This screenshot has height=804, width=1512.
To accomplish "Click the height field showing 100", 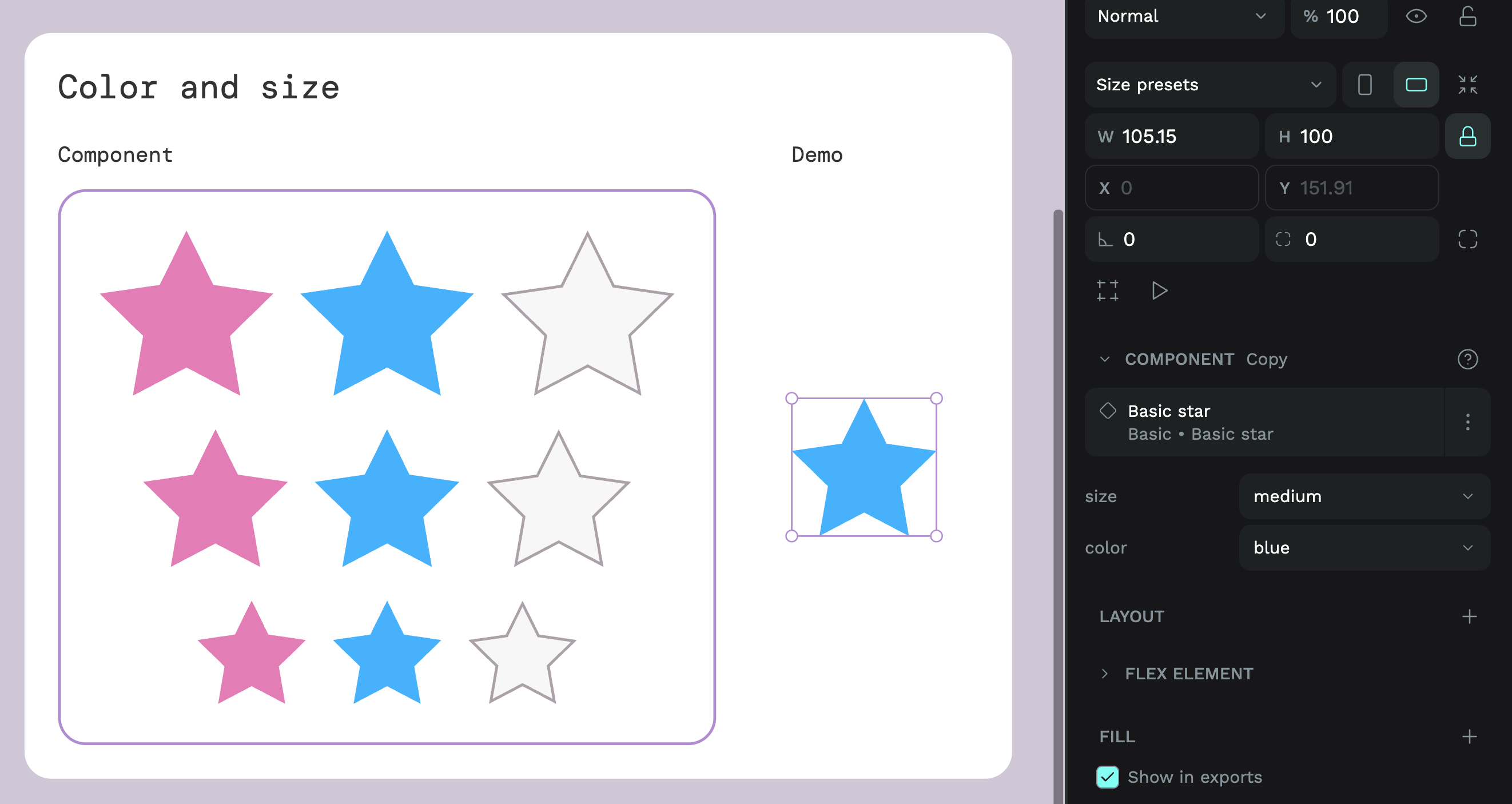I will (x=1351, y=136).
